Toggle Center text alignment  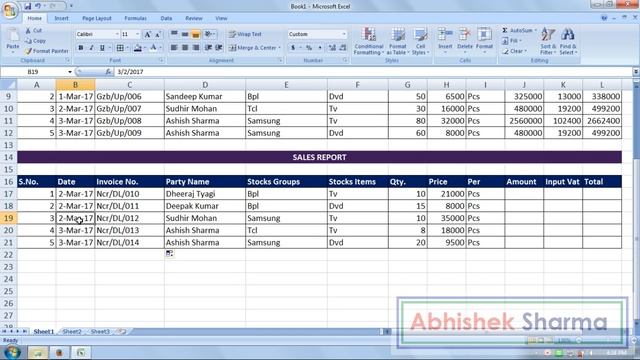185,48
